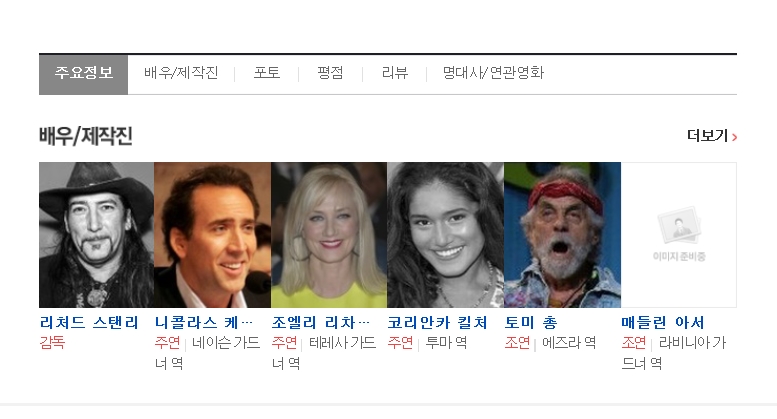Open the 명대사/연관영화 tab

pos(493,73)
